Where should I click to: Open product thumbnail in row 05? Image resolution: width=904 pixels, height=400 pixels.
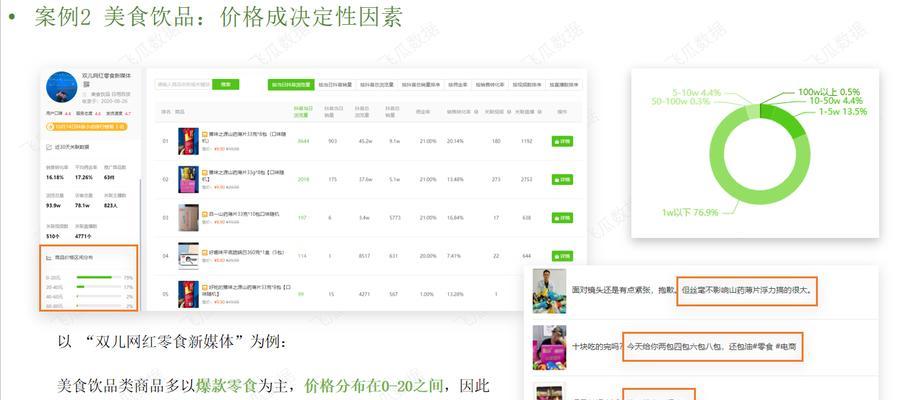pyautogui.click(x=189, y=294)
